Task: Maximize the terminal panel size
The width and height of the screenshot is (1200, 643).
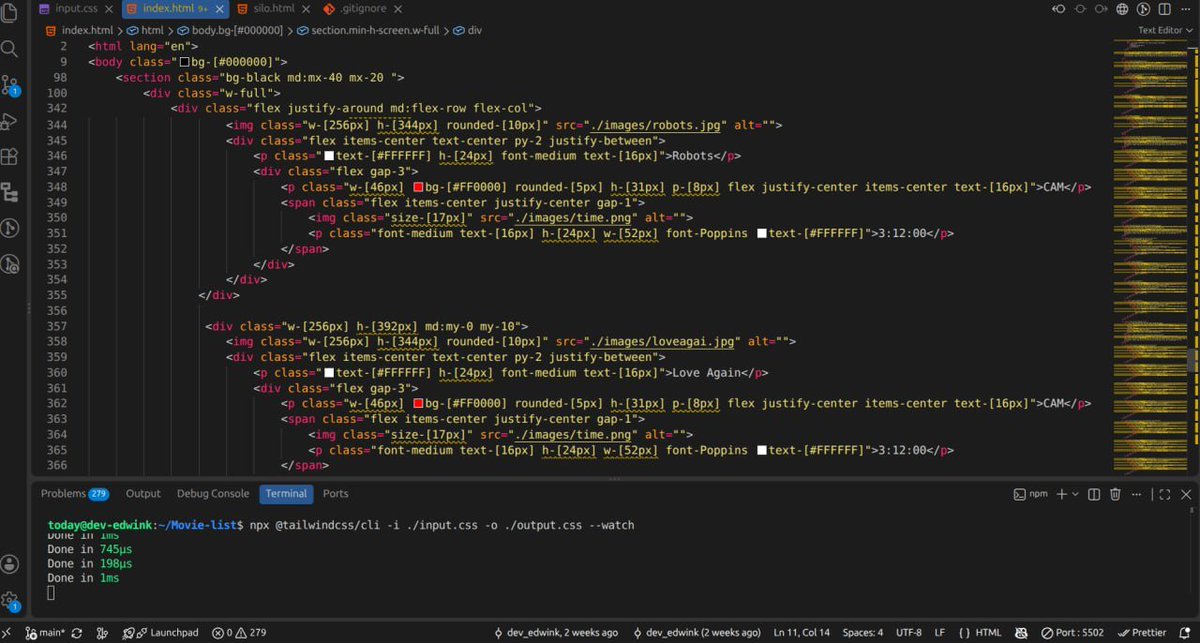Action: [x=1163, y=494]
